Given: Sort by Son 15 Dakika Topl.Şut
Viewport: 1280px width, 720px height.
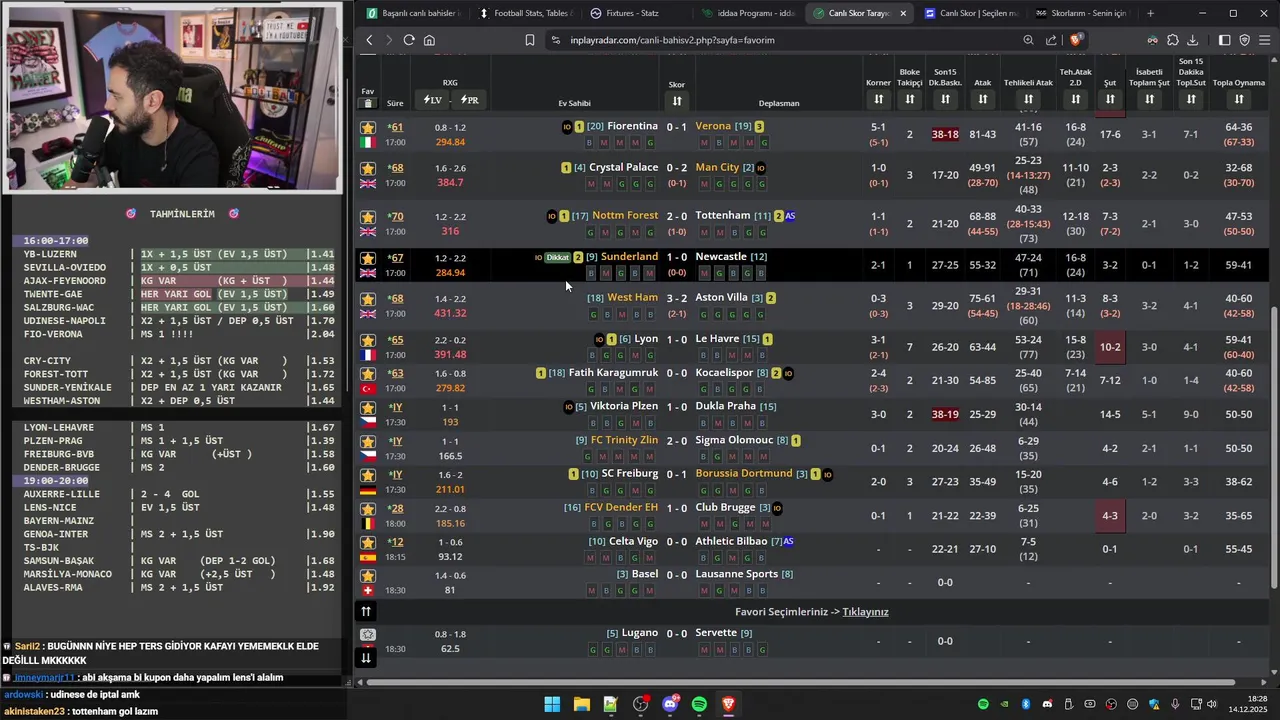Looking at the screenshot, I should tap(1191, 99).
